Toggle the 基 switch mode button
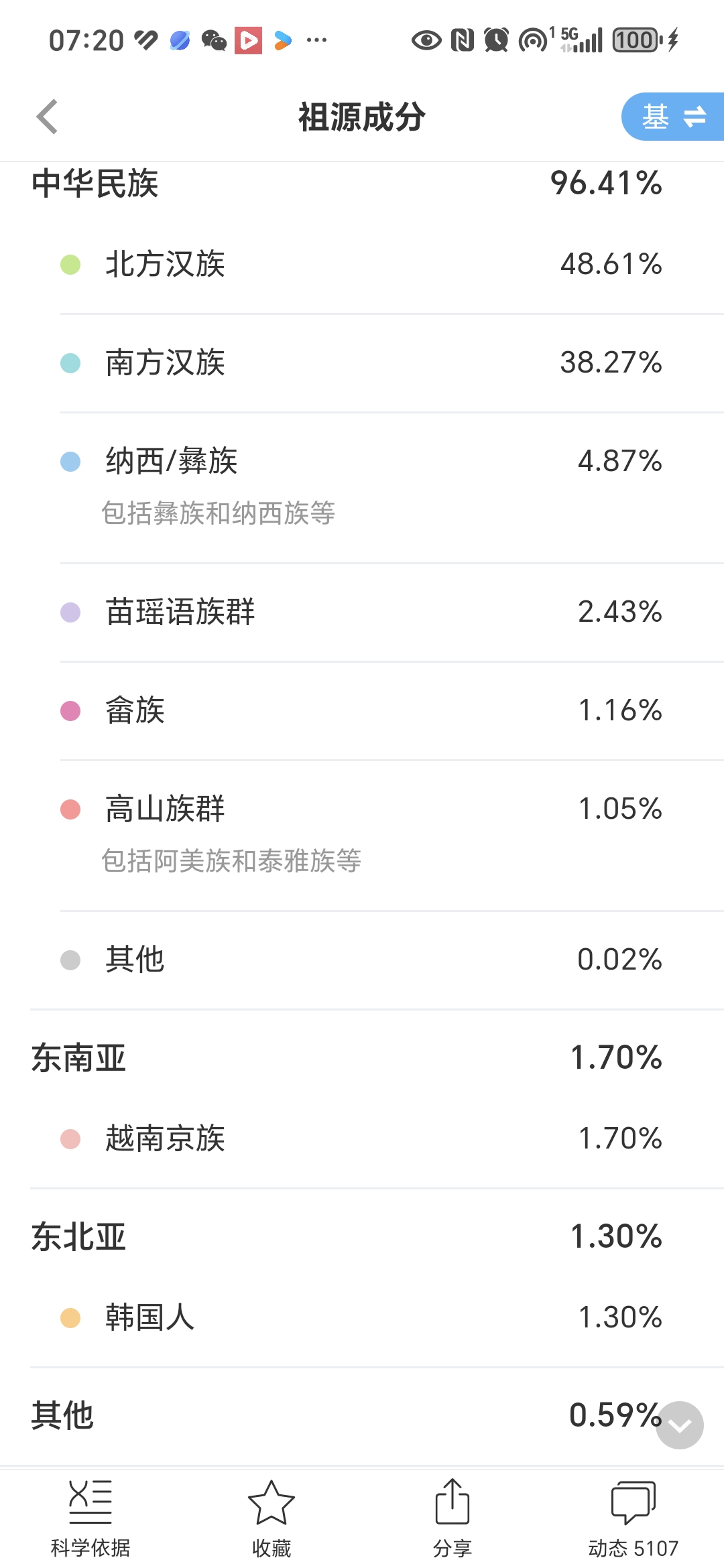 [x=673, y=117]
